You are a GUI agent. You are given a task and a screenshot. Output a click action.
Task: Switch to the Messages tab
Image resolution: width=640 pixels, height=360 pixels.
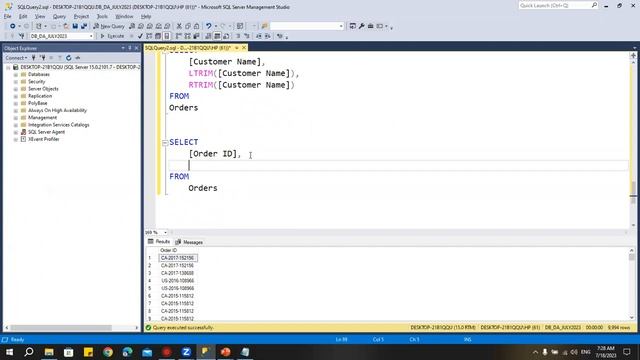189,242
